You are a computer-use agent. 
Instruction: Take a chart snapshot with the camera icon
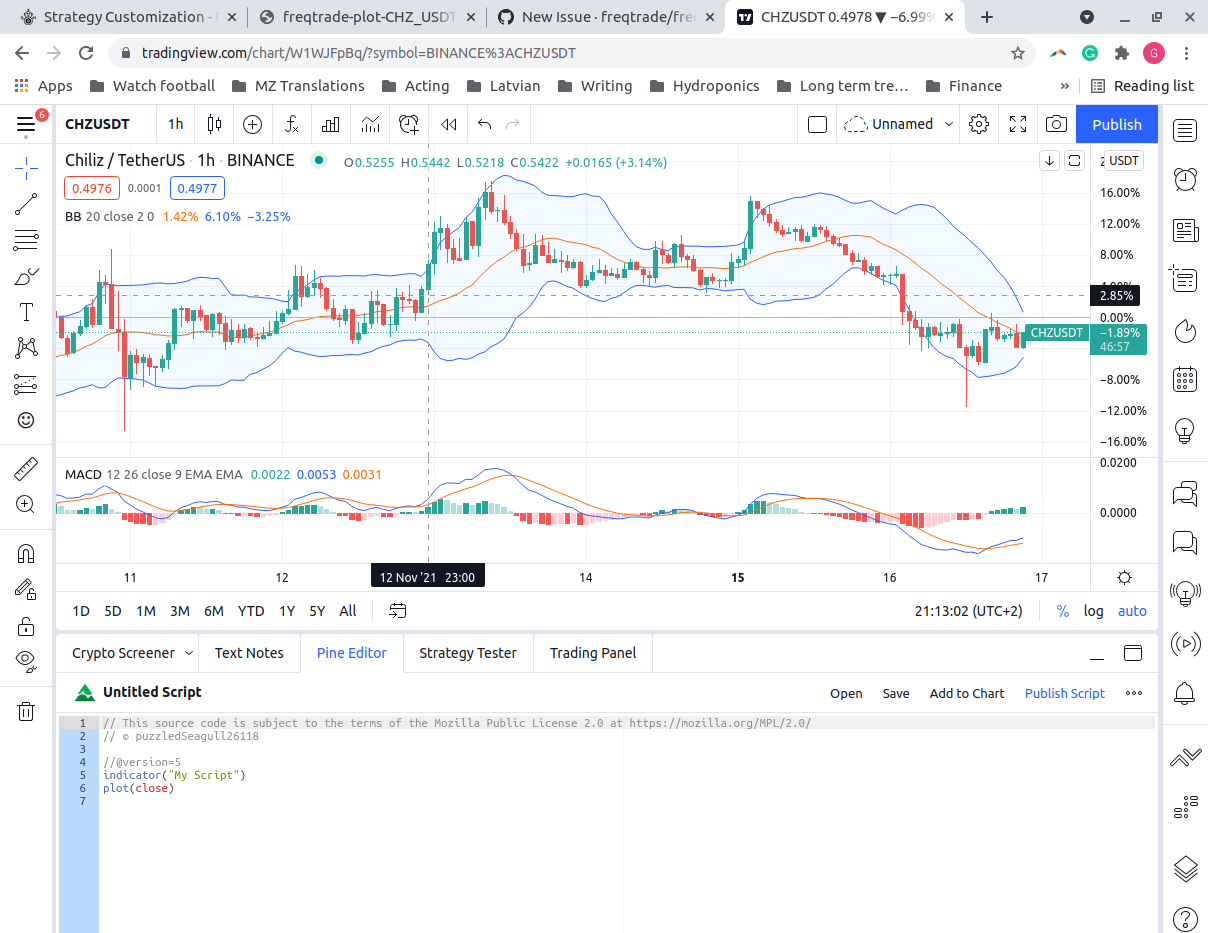[x=1055, y=124]
